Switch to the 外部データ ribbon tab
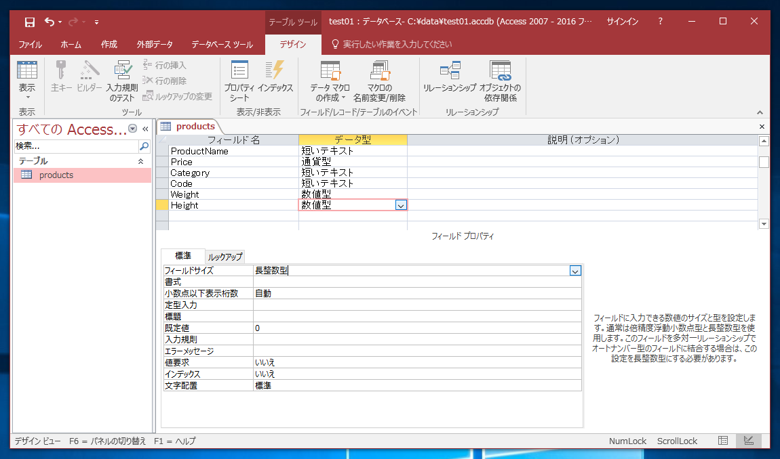780x459 pixels. tap(155, 44)
